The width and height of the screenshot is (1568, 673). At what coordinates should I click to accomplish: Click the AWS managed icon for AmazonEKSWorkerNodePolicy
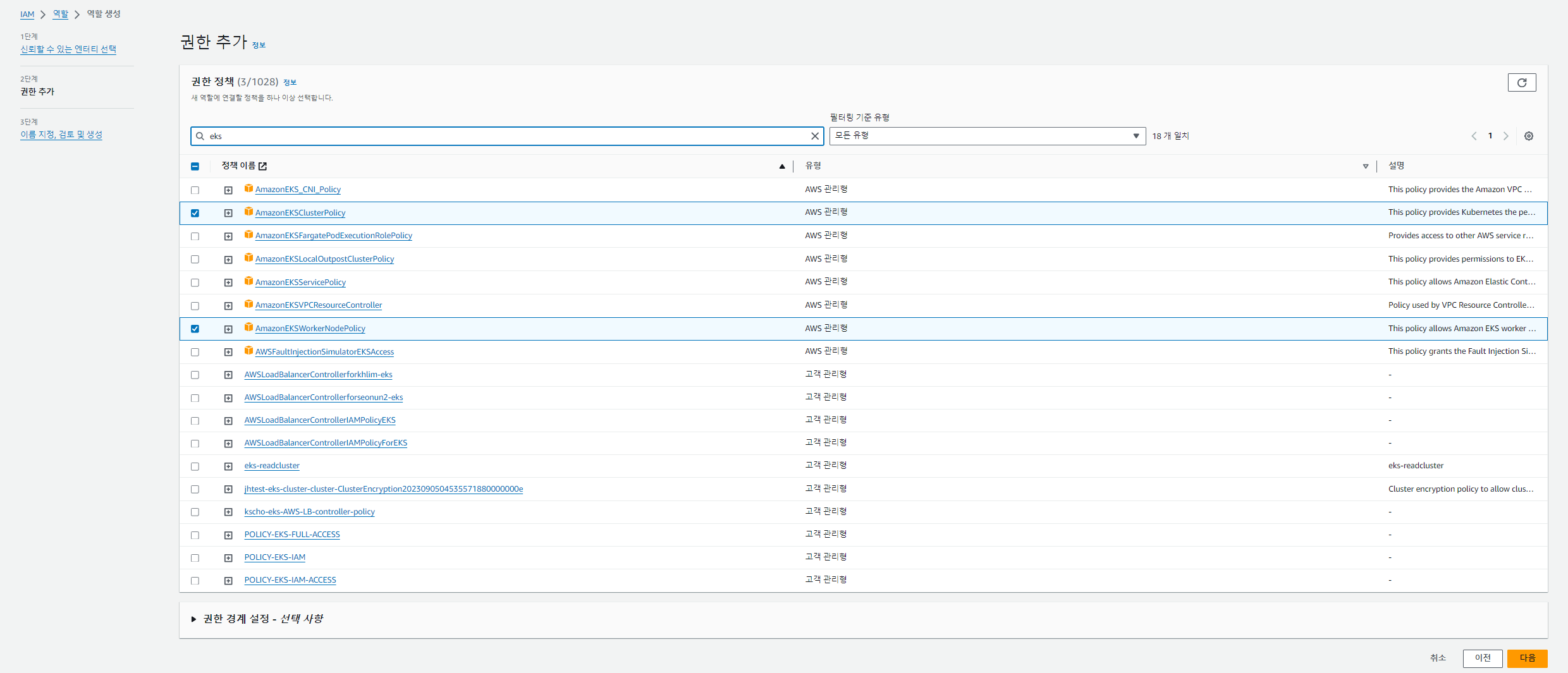pyautogui.click(x=249, y=327)
